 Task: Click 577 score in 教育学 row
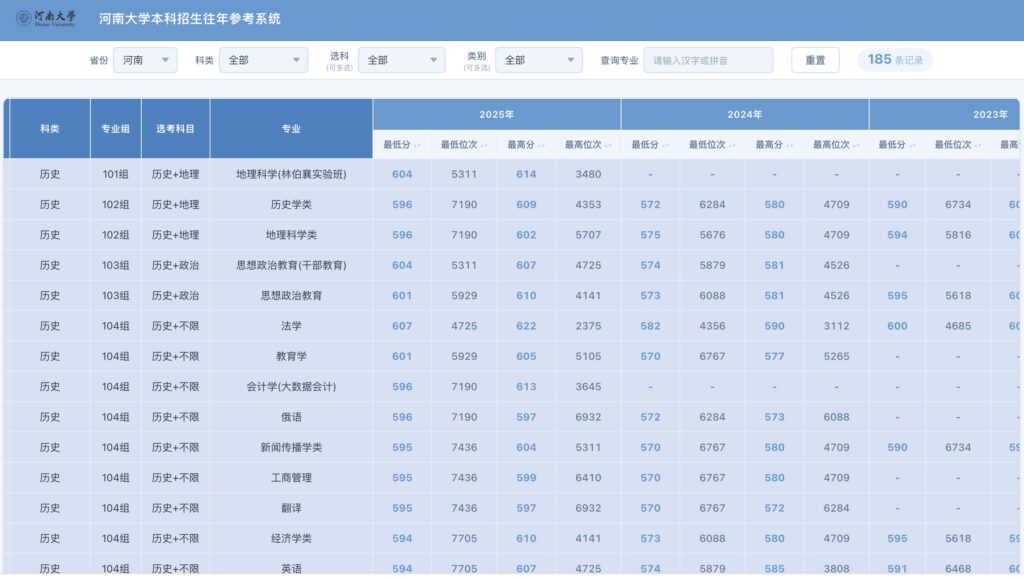click(775, 356)
